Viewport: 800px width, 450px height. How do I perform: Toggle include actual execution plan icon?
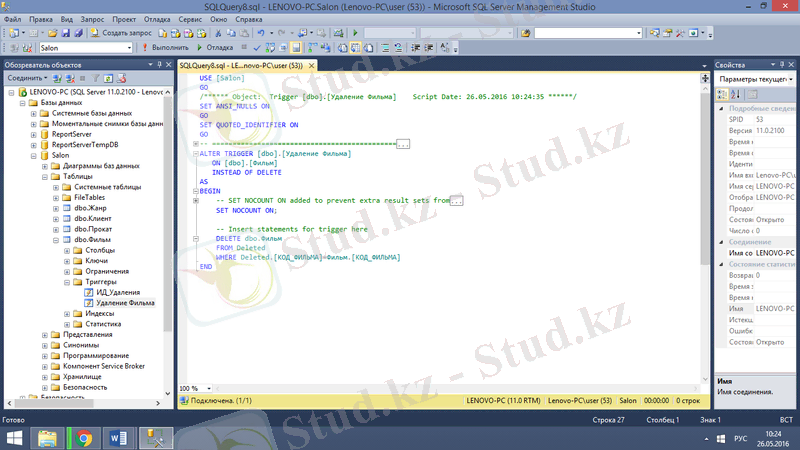pyautogui.click(x=312, y=48)
